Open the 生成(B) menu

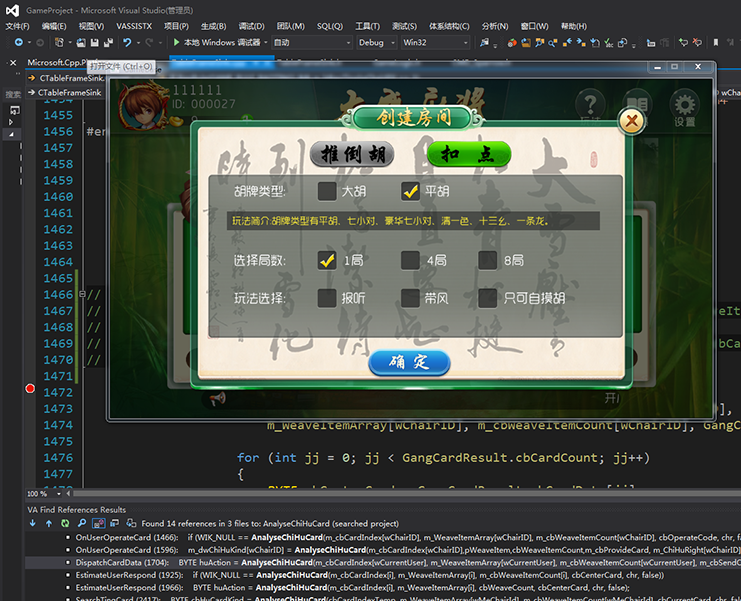(213, 26)
